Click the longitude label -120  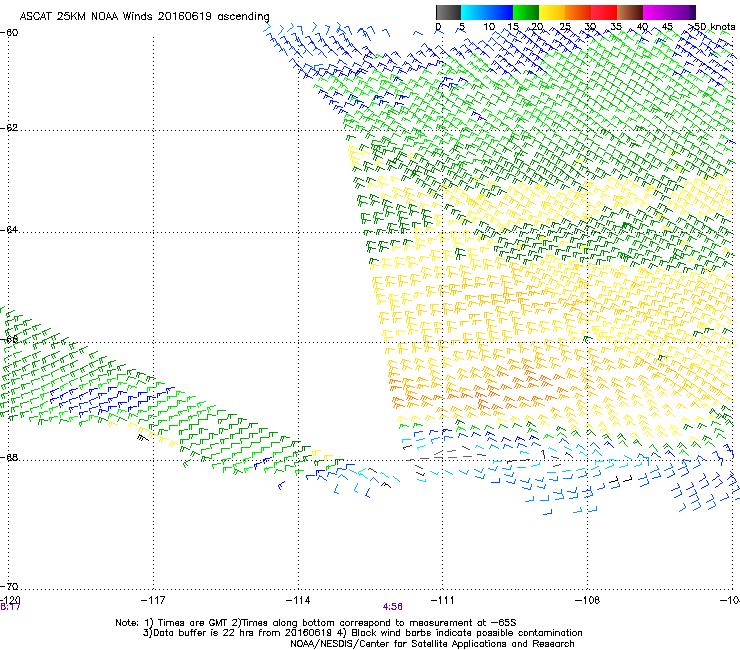10,600
